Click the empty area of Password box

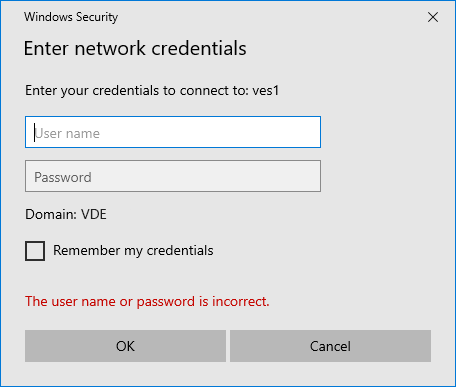pyautogui.click(x=207, y=176)
